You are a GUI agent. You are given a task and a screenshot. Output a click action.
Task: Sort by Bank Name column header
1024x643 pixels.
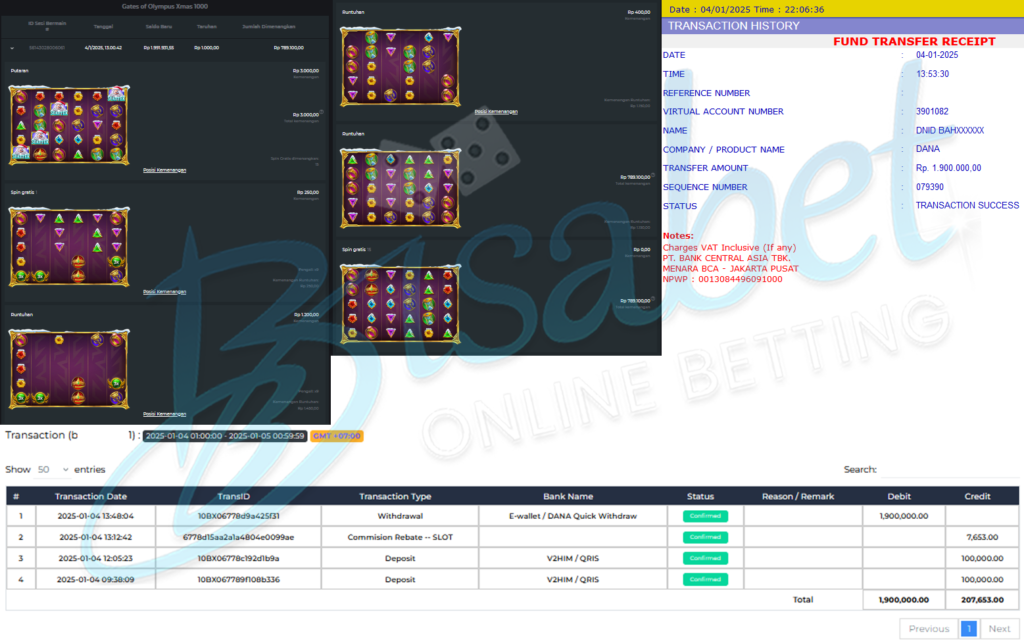(568, 496)
